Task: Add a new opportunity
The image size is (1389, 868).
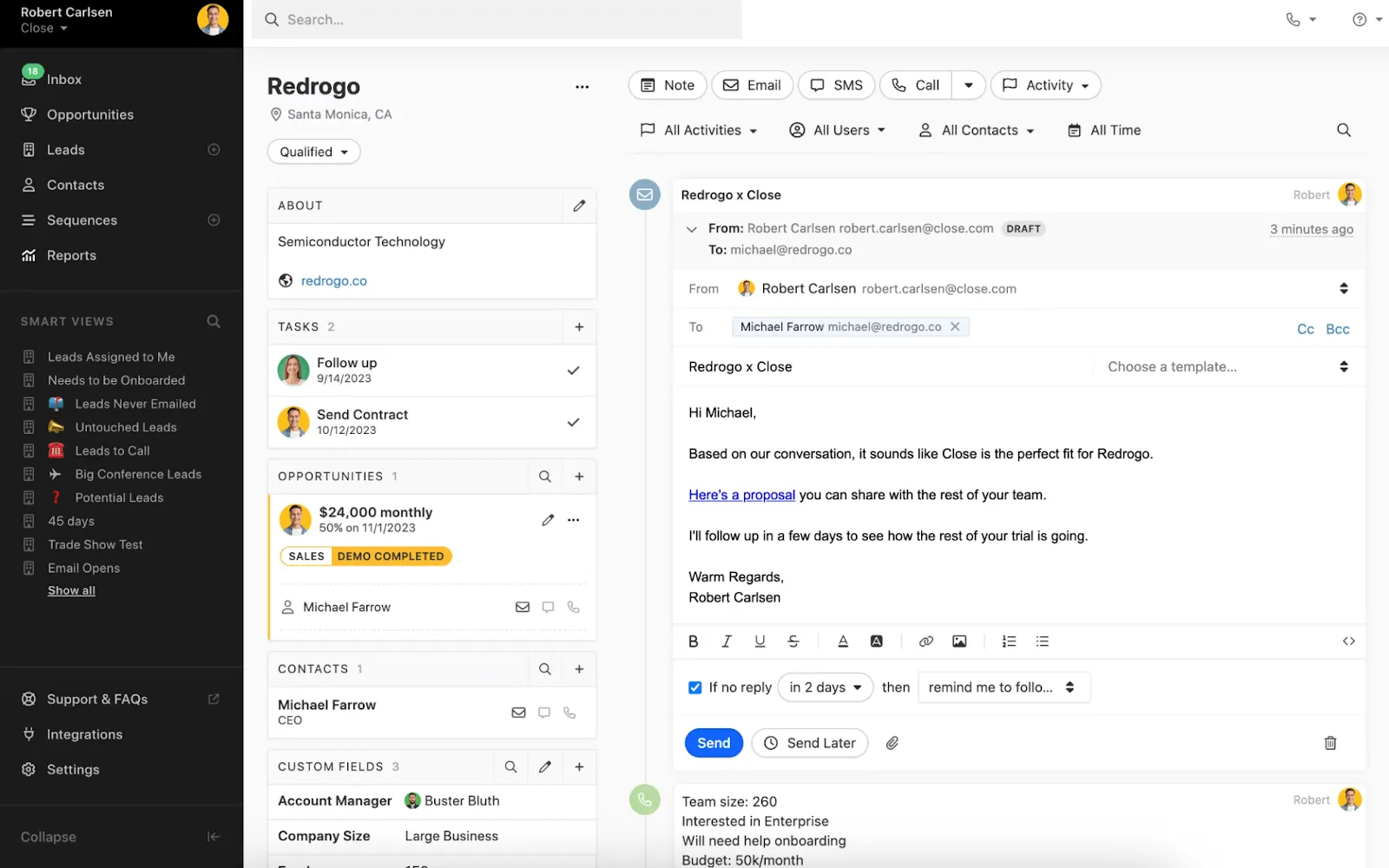Action: tap(579, 477)
